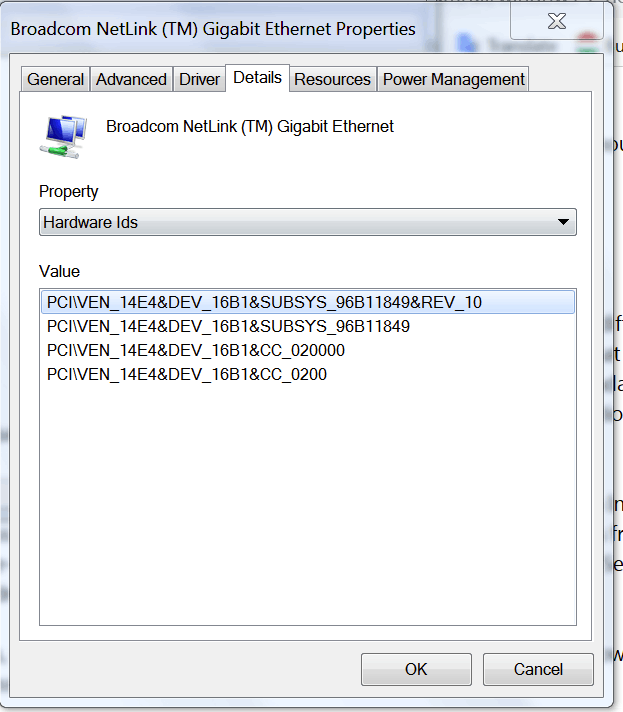Viewport: 623px width, 712px height.
Task: Switch to the General tab
Action: (55, 79)
